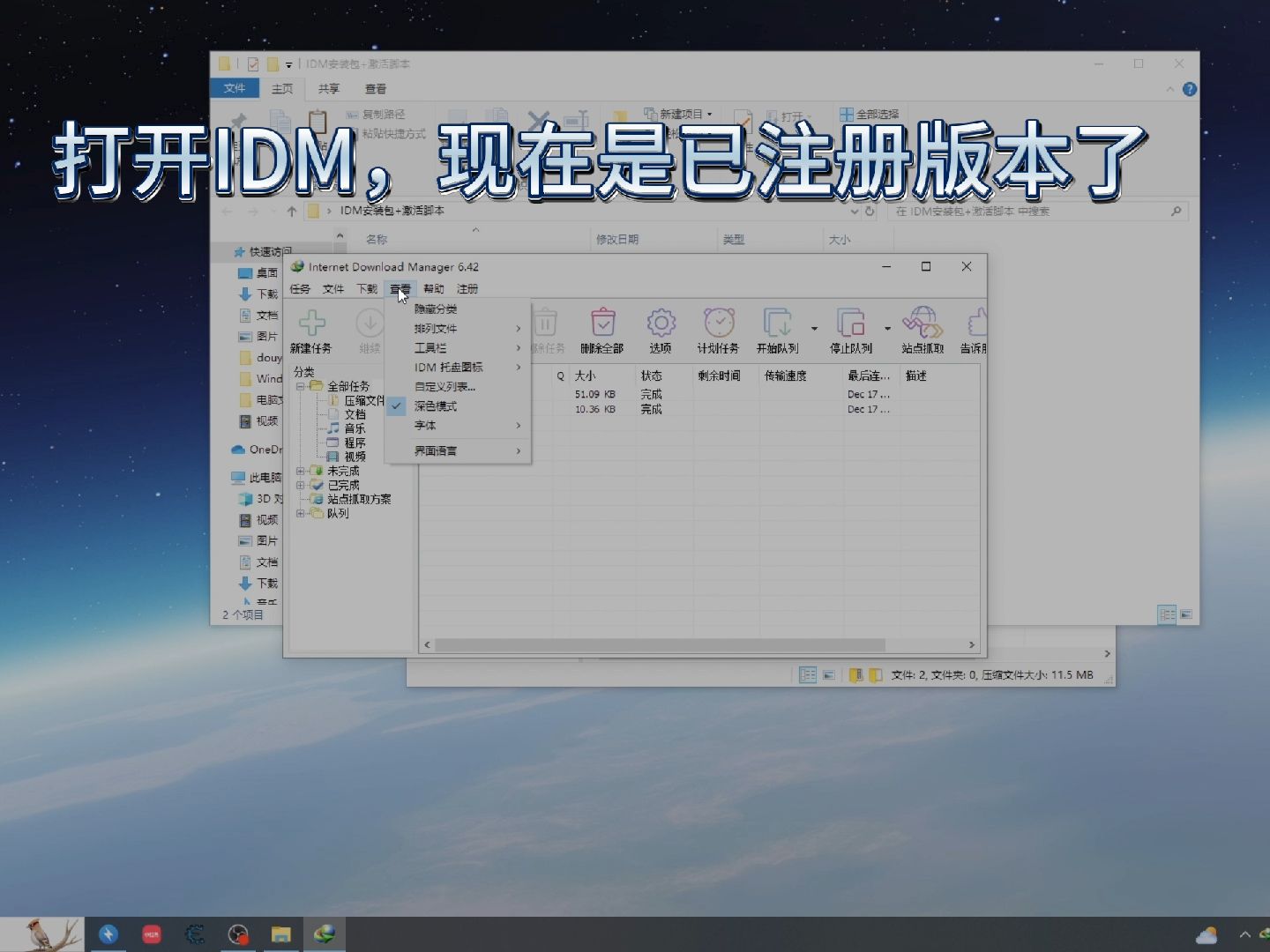Click IDM list scroll right arrow
The height and width of the screenshot is (952, 1270).
[972, 645]
